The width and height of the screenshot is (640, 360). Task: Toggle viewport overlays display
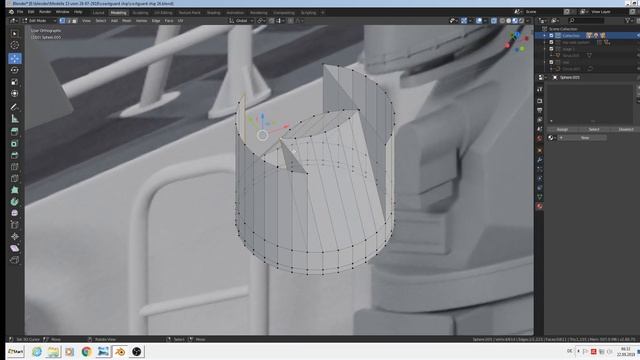click(479, 20)
